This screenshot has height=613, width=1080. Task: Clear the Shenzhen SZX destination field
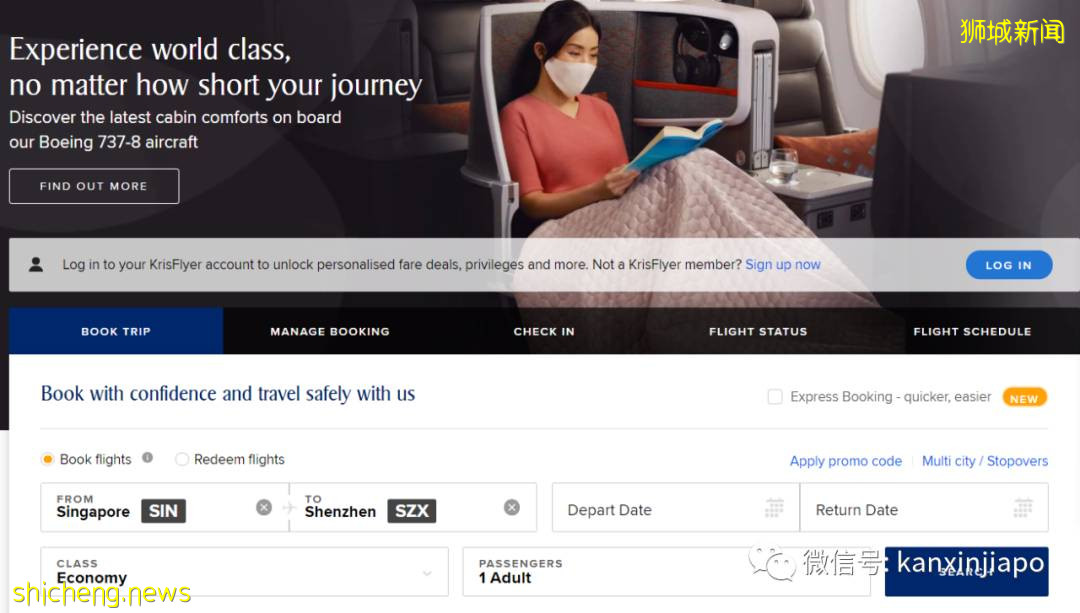tap(512, 508)
